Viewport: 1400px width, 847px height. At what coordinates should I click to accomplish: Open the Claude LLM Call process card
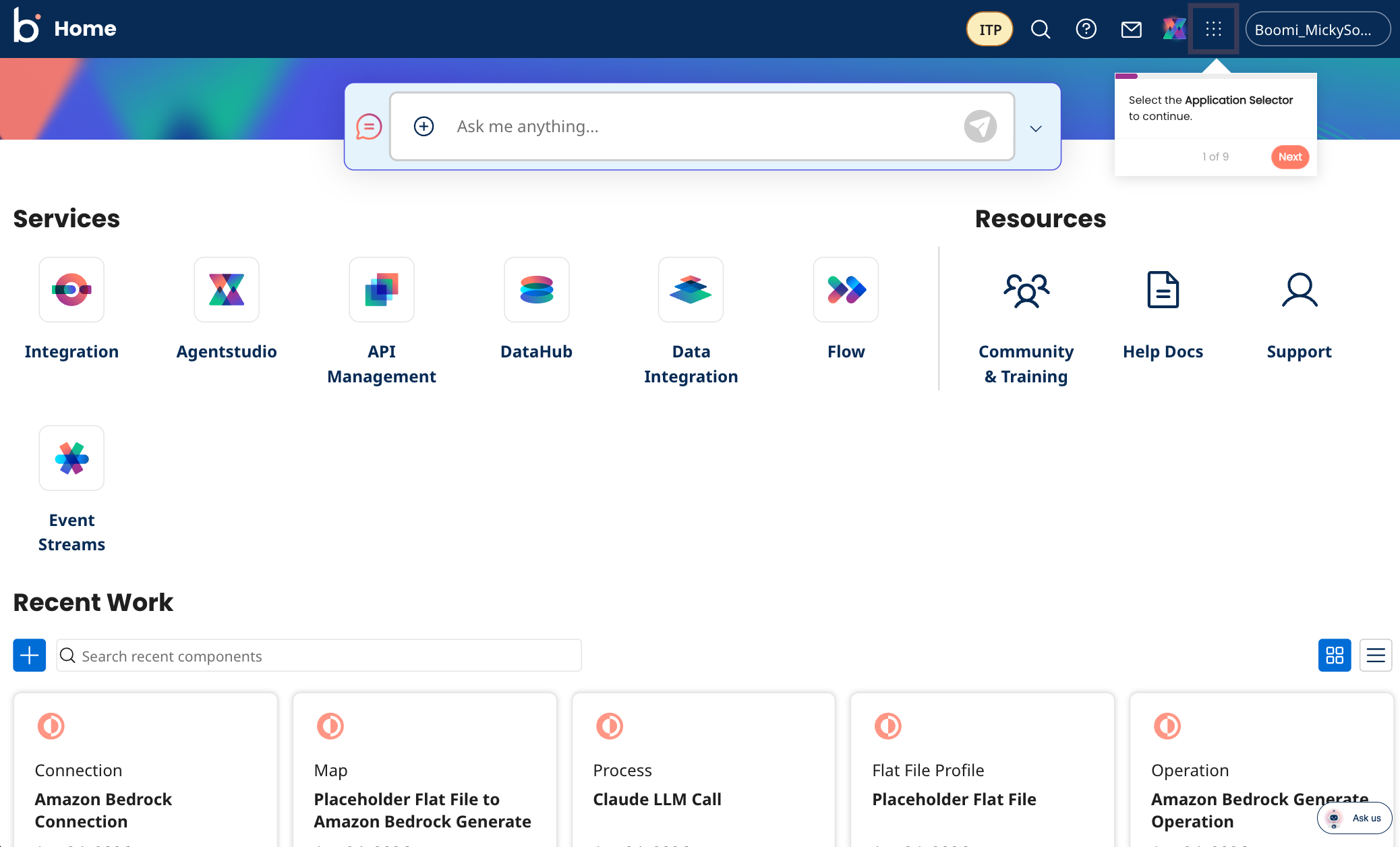coord(703,770)
